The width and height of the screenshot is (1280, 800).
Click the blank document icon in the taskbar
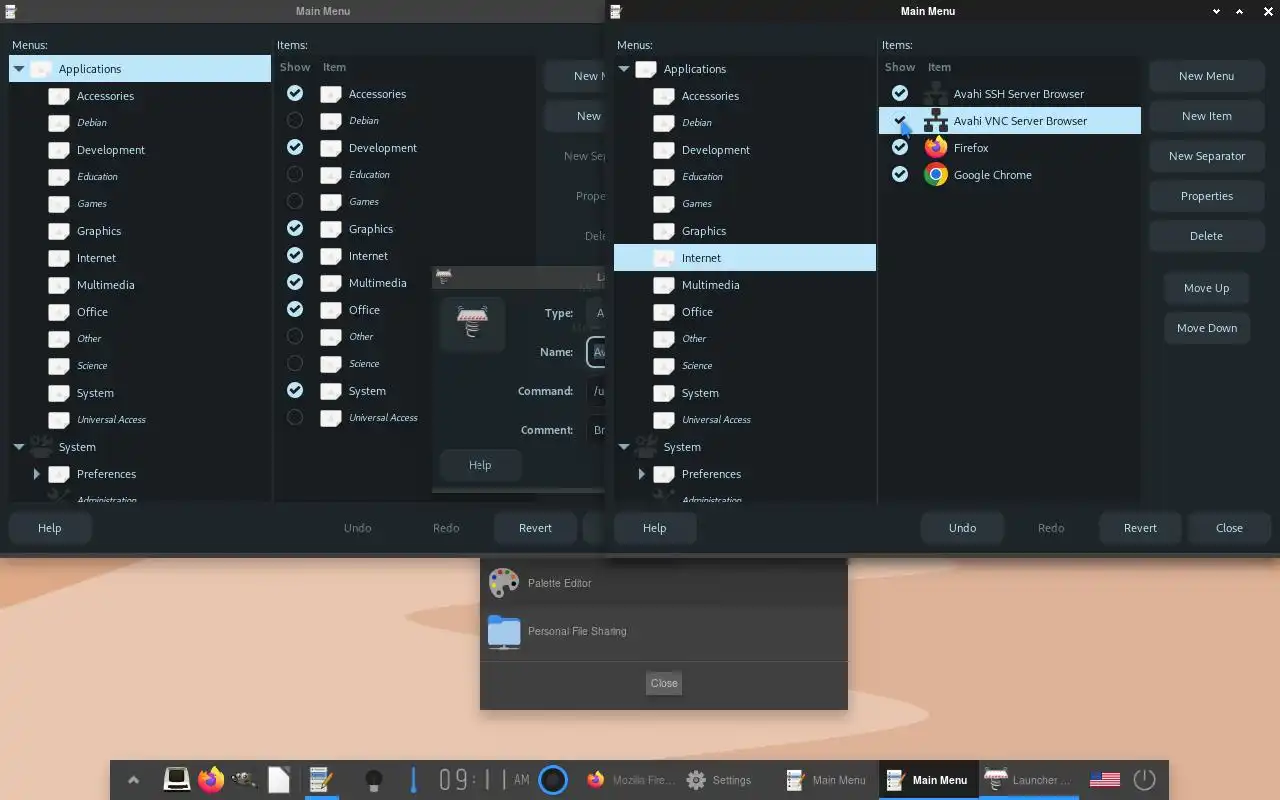(279, 780)
